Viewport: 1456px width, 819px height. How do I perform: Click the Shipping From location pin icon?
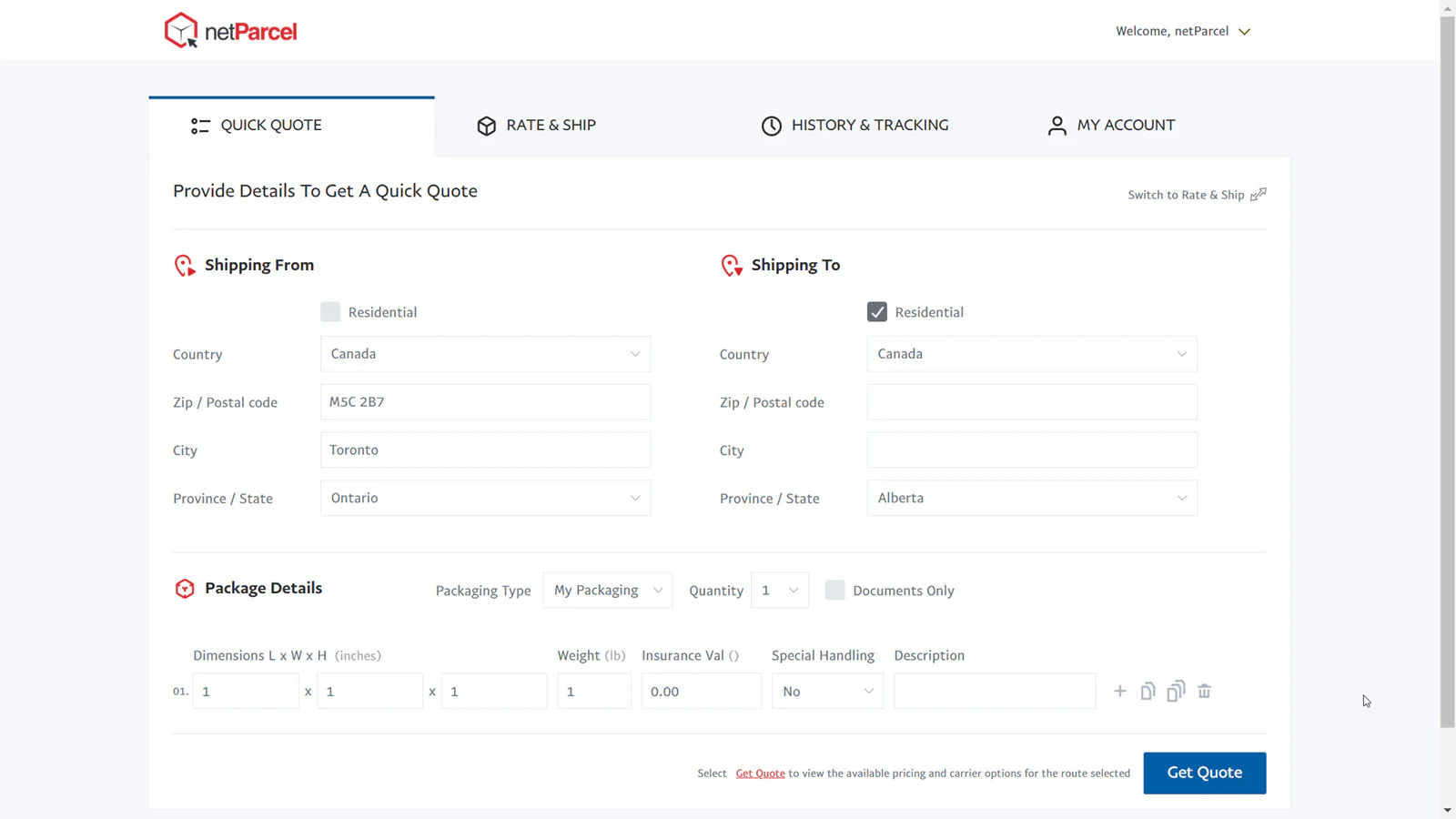[185, 265]
